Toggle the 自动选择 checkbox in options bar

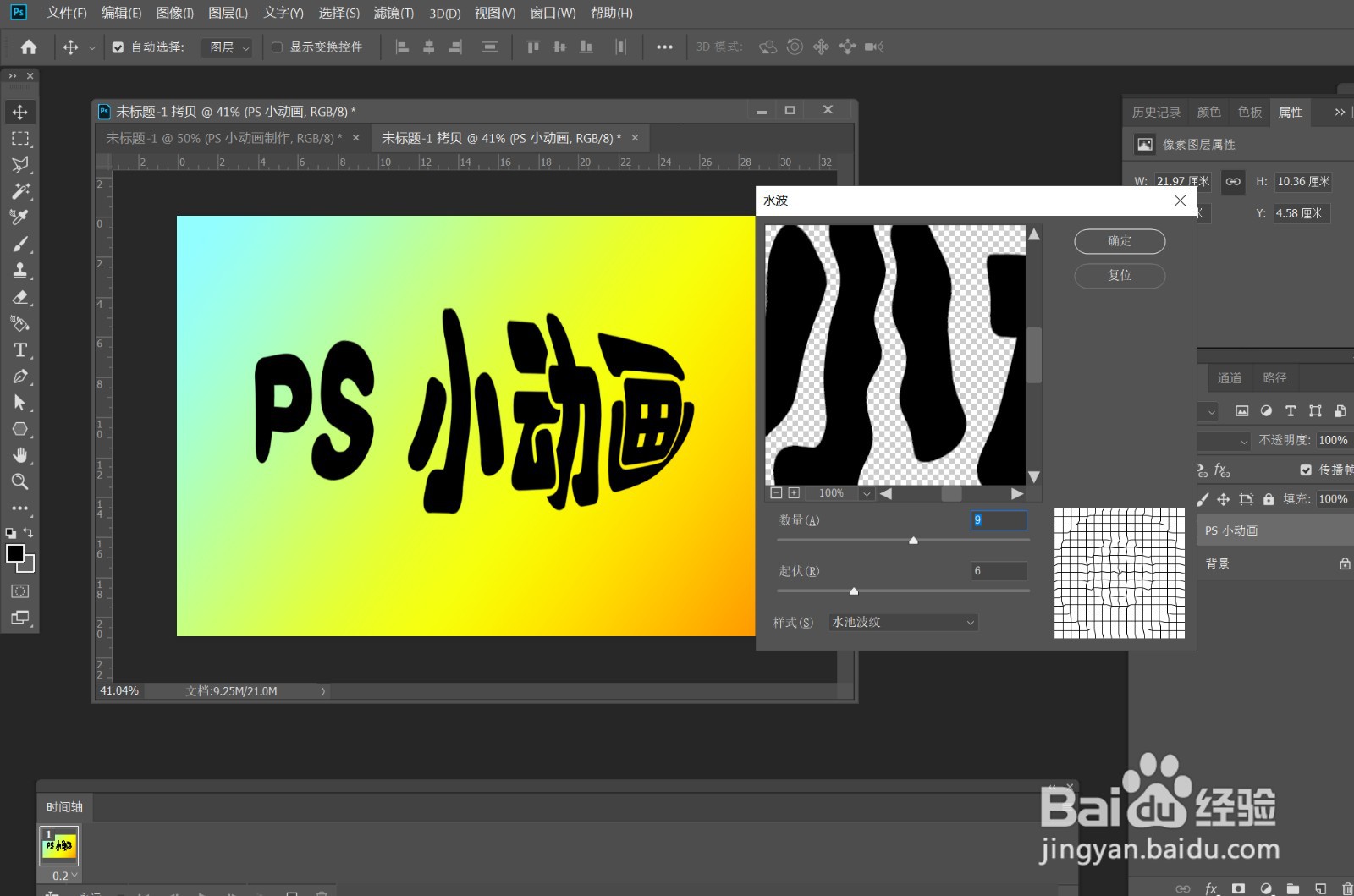(118, 47)
